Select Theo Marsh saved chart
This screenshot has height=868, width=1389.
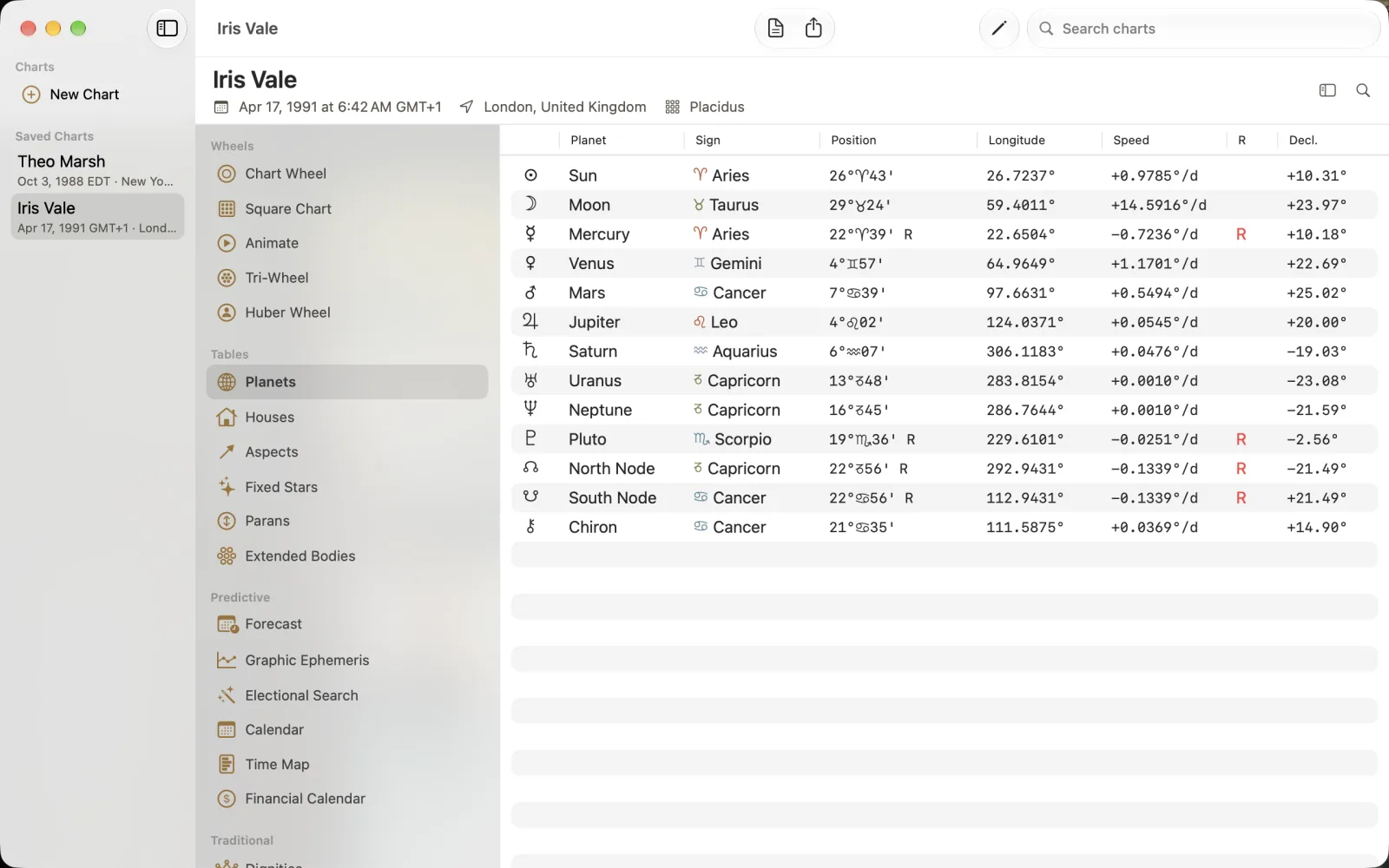pyautogui.click(x=97, y=170)
